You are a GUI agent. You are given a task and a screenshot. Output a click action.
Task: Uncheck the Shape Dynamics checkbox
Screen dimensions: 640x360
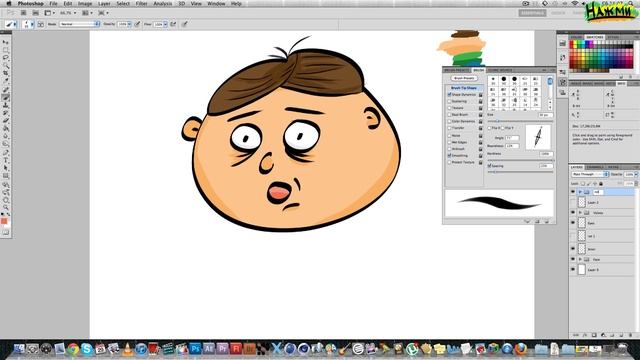(449, 95)
